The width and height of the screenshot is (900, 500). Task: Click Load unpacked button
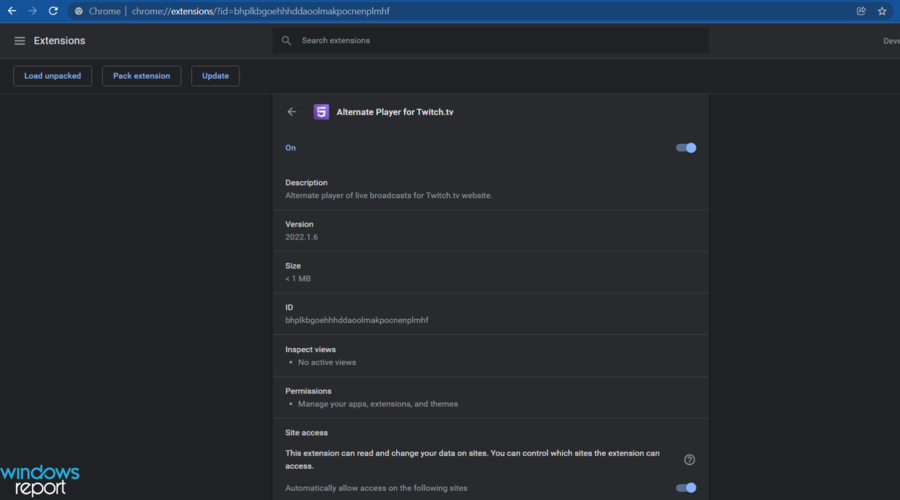point(52,76)
